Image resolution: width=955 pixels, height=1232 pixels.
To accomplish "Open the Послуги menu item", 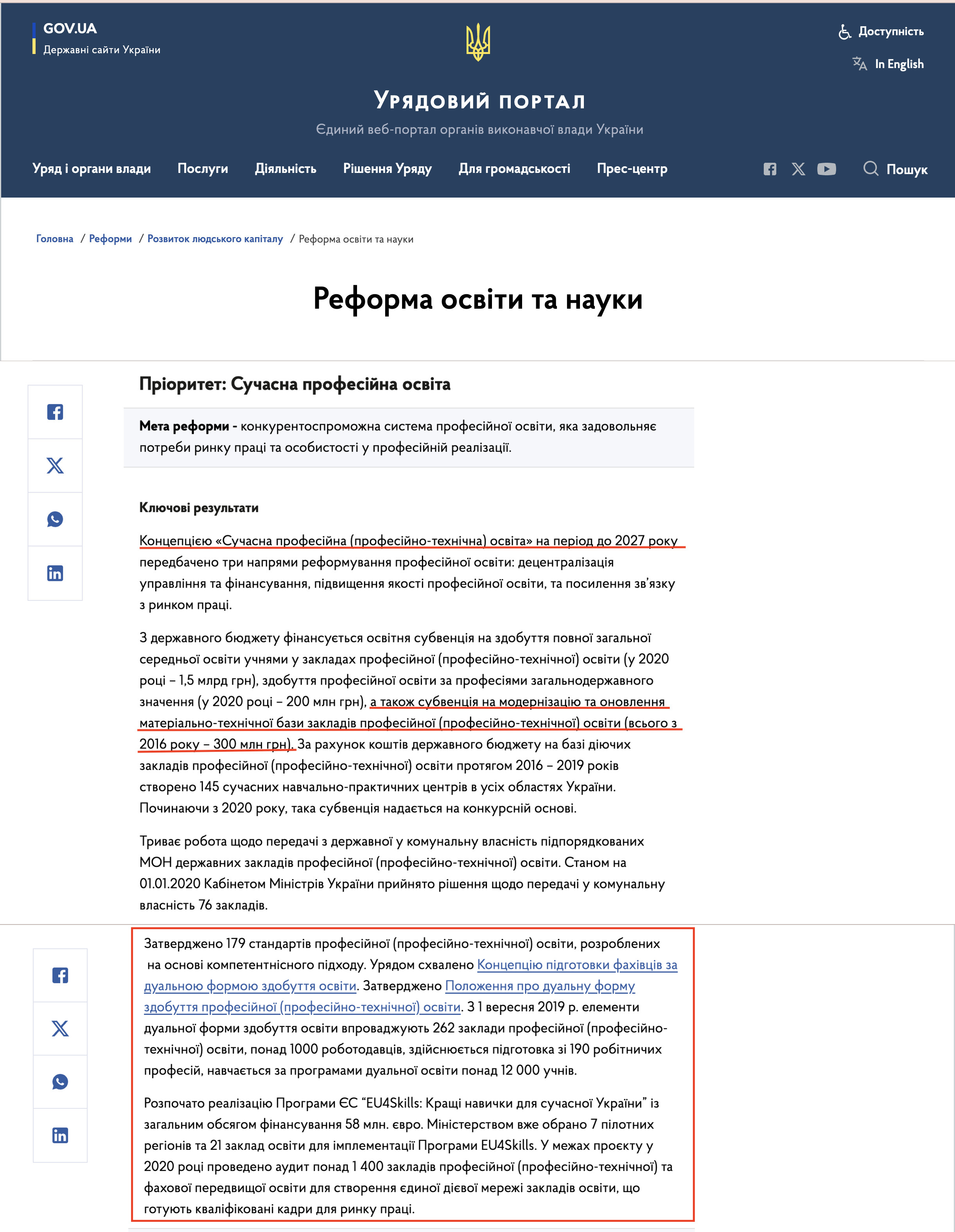I will click(203, 169).
